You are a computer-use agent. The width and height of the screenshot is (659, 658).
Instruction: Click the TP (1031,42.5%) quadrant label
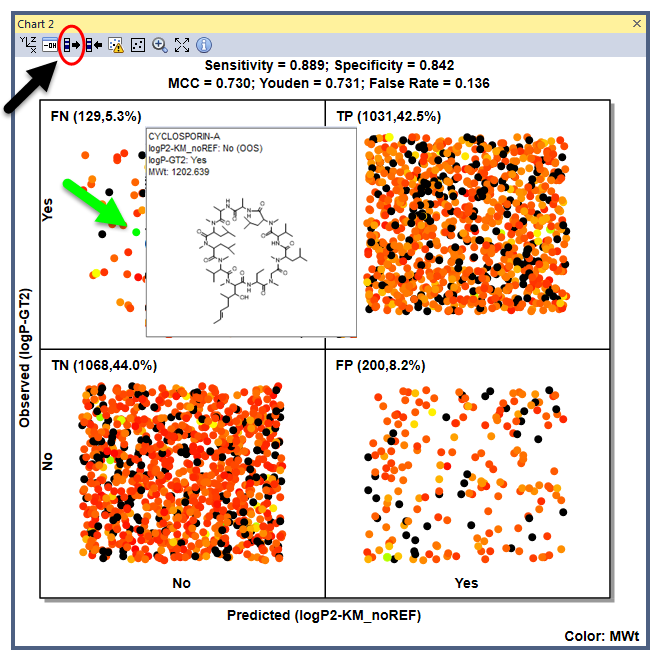[388, 116]
